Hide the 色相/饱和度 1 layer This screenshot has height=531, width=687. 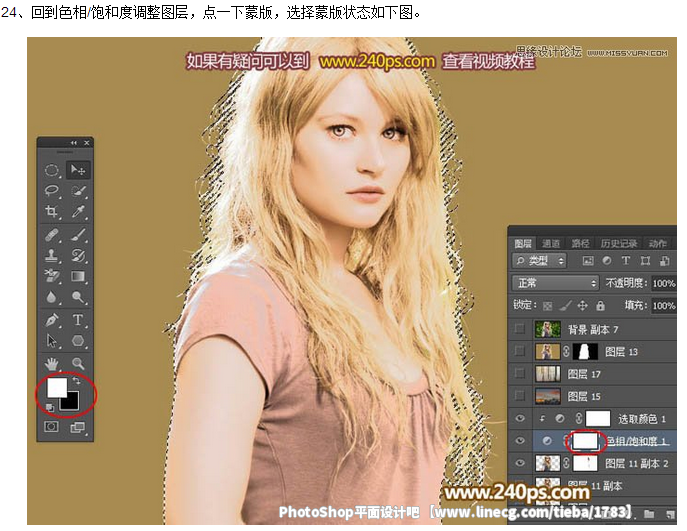coord(520,440)
